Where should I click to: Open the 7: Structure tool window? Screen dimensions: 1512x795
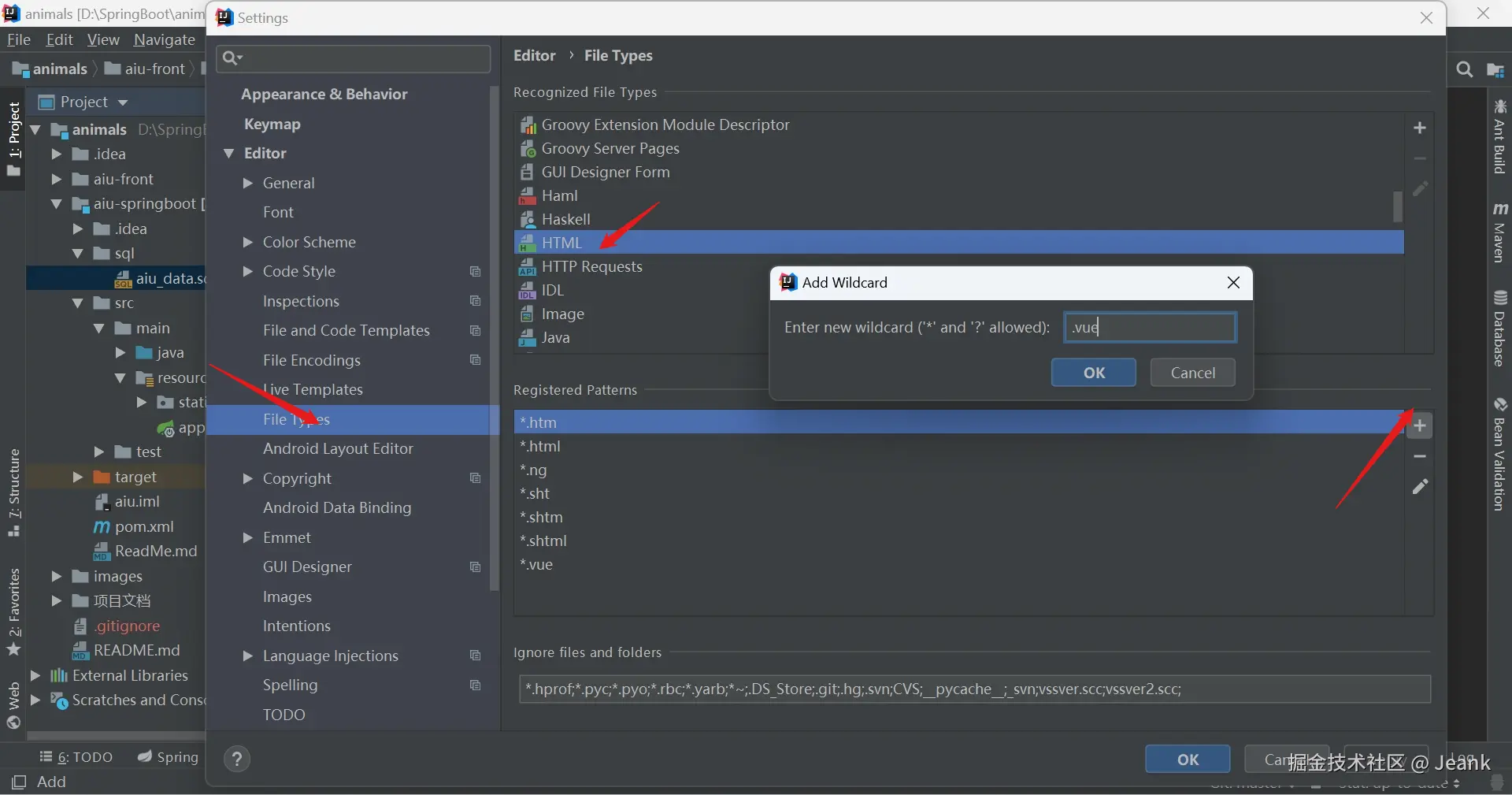pyautogui.click(x=13, y=492)
